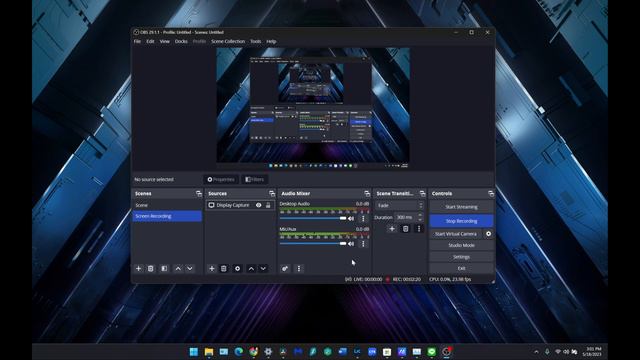Click Stop Recording button
This screenshot has height=360, width=640.
pyautogui.click(x=461, y=221)
